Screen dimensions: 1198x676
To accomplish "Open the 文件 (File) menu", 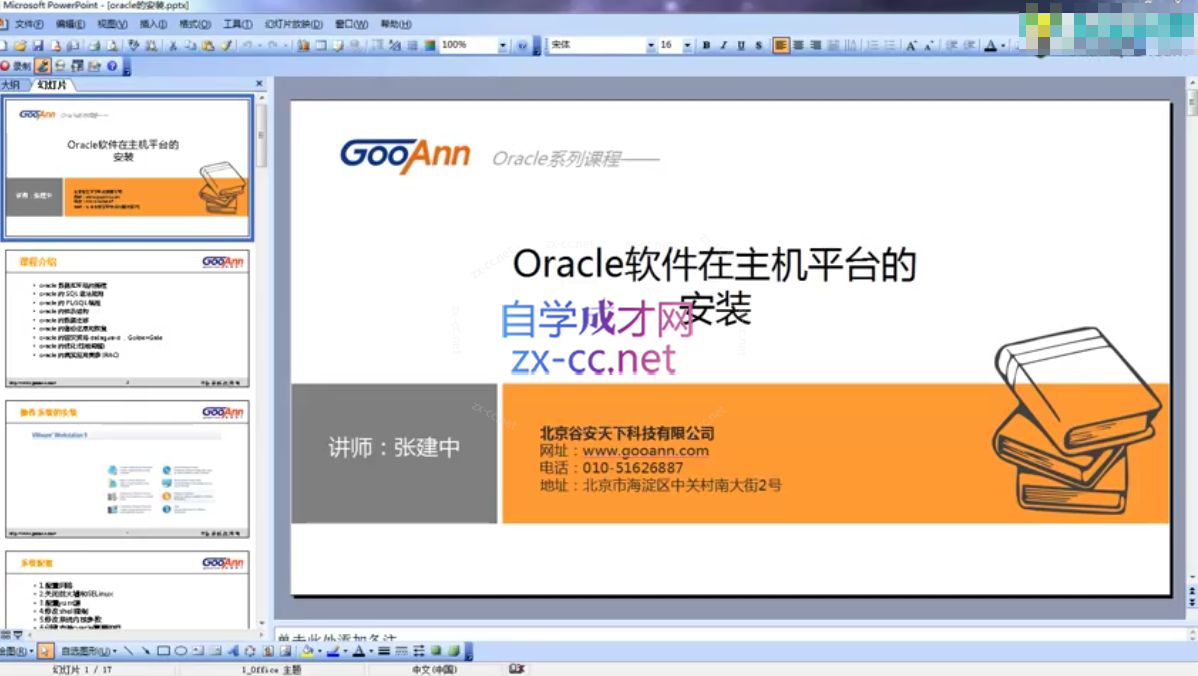I will 29,24.
